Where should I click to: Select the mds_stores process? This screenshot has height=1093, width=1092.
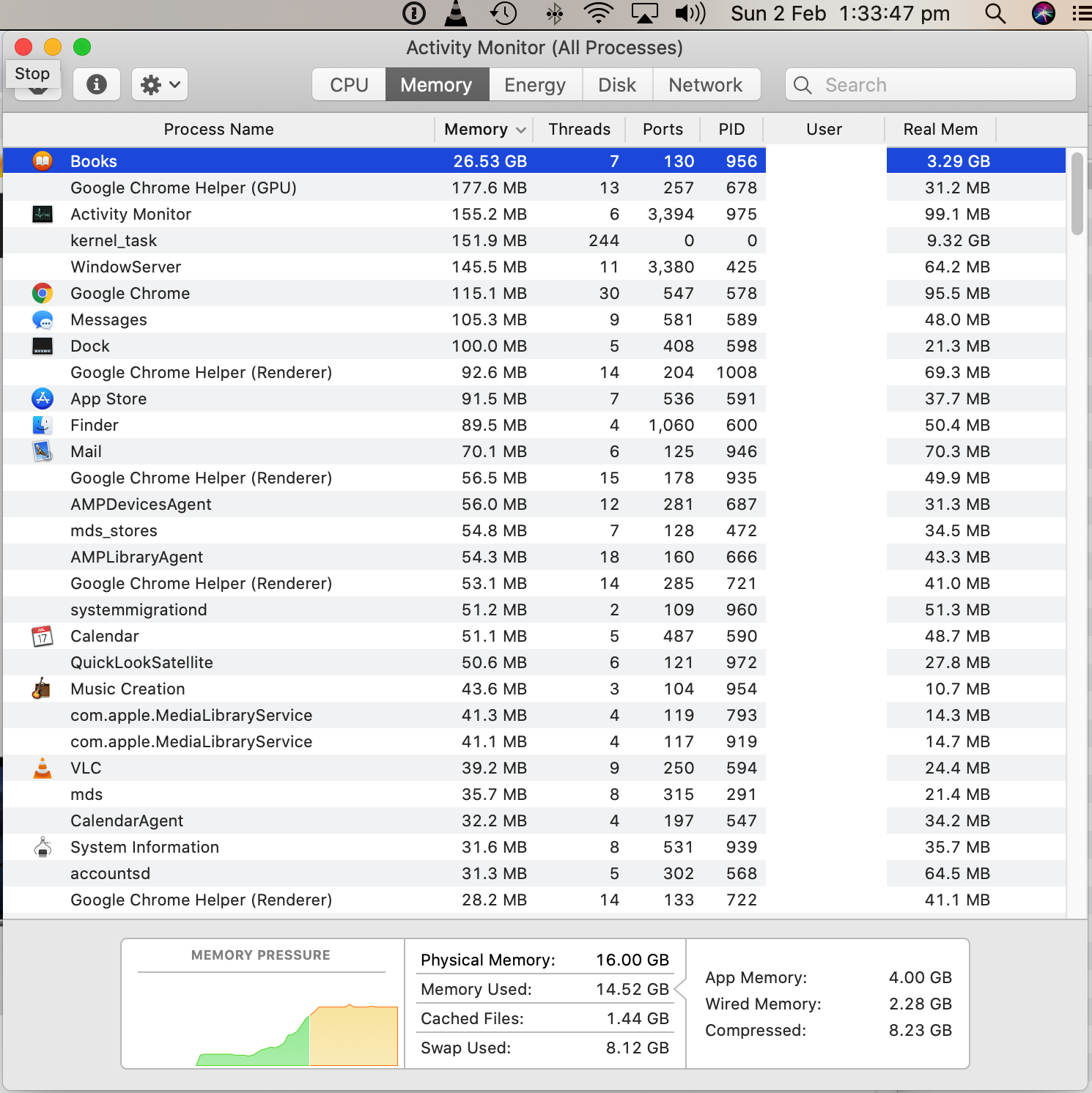[x=534, y=530]
